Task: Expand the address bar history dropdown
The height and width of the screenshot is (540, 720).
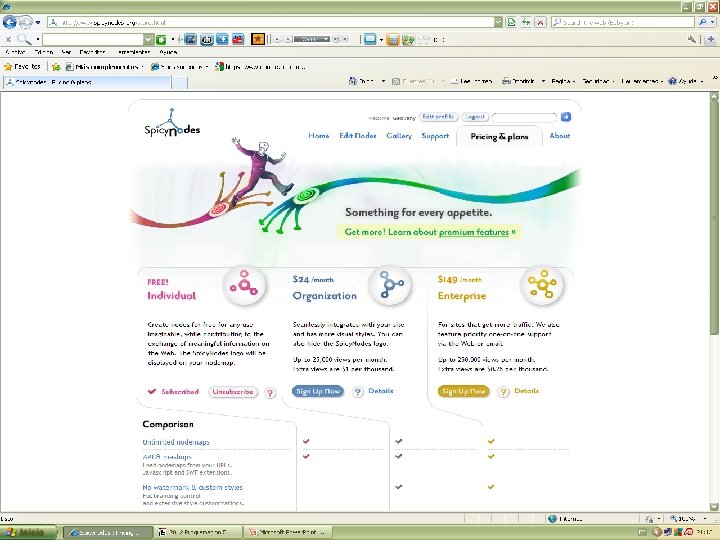Action: pyautogui.click(x=498, y=22)
